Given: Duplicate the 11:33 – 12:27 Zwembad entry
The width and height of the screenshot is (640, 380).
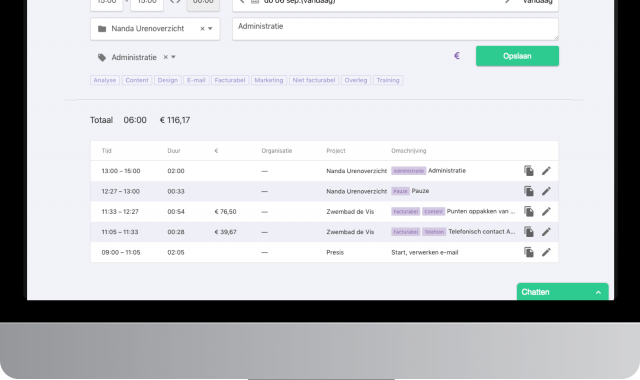Looking at the screenshot, I should point(529,211).
